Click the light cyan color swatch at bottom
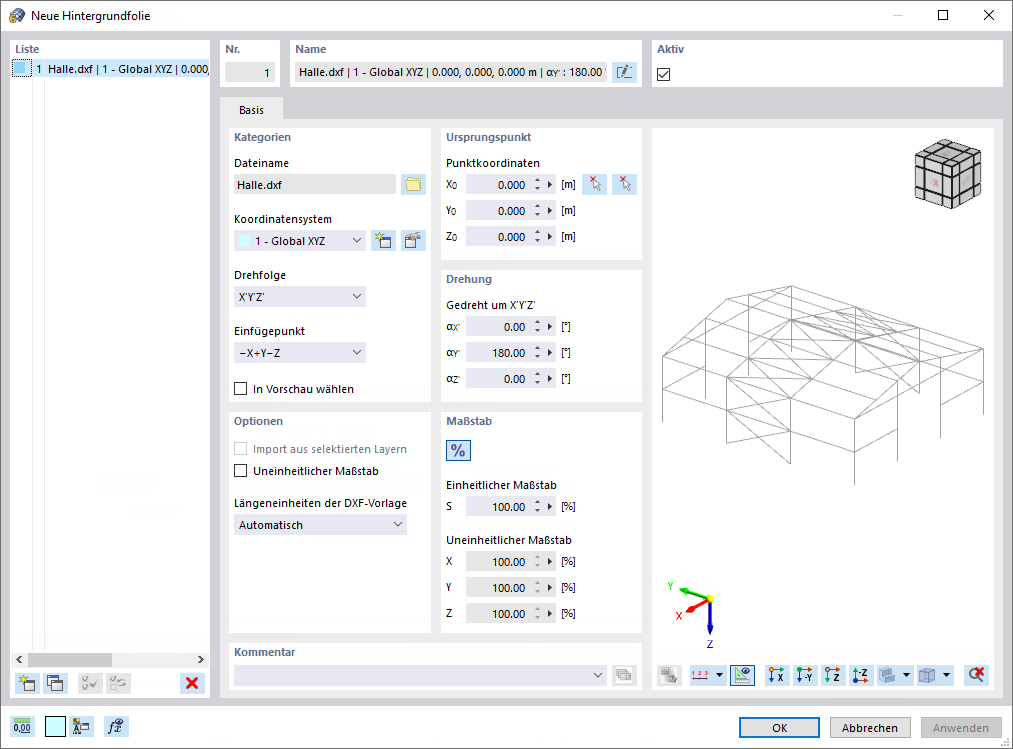The width and height of the screenshot is (1013, 749). point(56,726)
